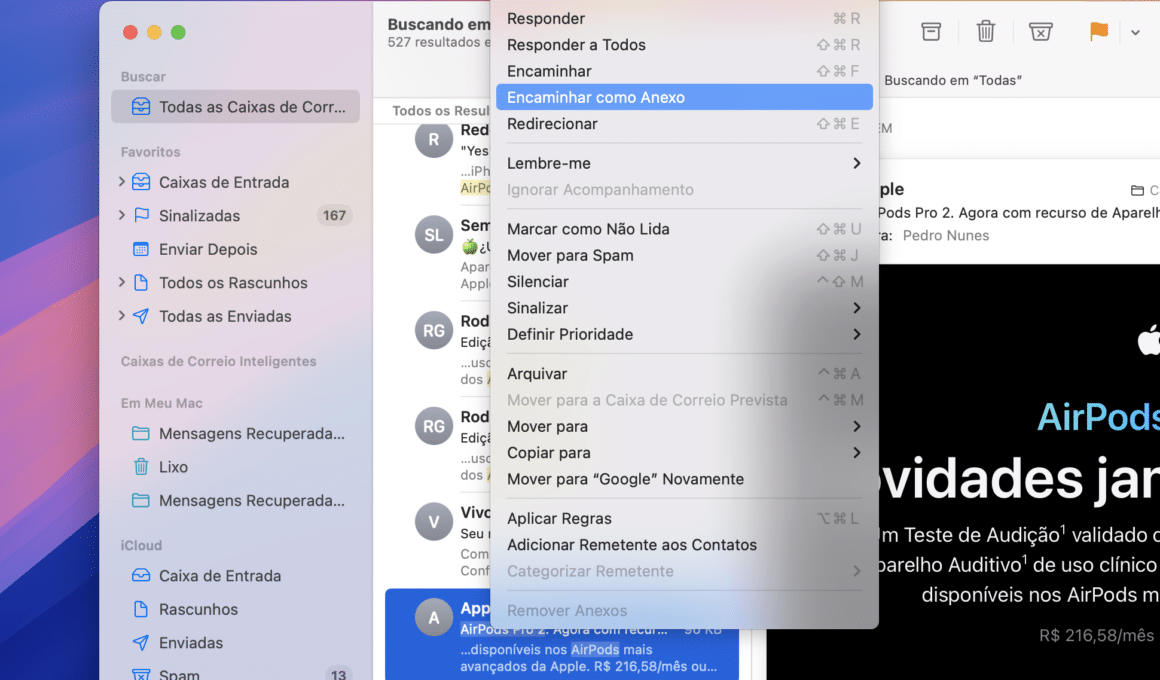Click the Todos os Rascunhos document icon
Image resolution: width=1160 pixels, height=680 pixels.
pos(141,283)
